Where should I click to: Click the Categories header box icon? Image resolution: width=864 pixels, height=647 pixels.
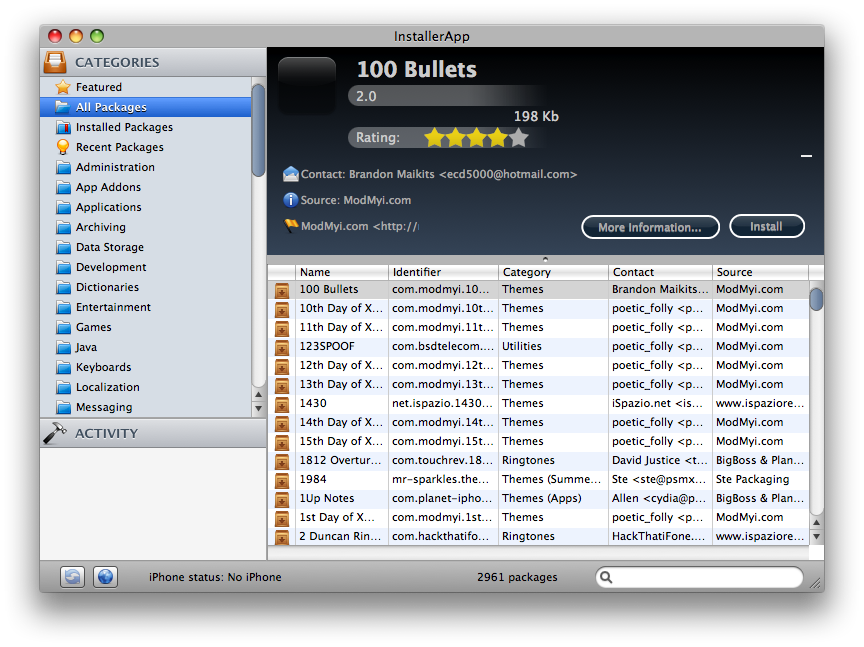tap(55, 62)
